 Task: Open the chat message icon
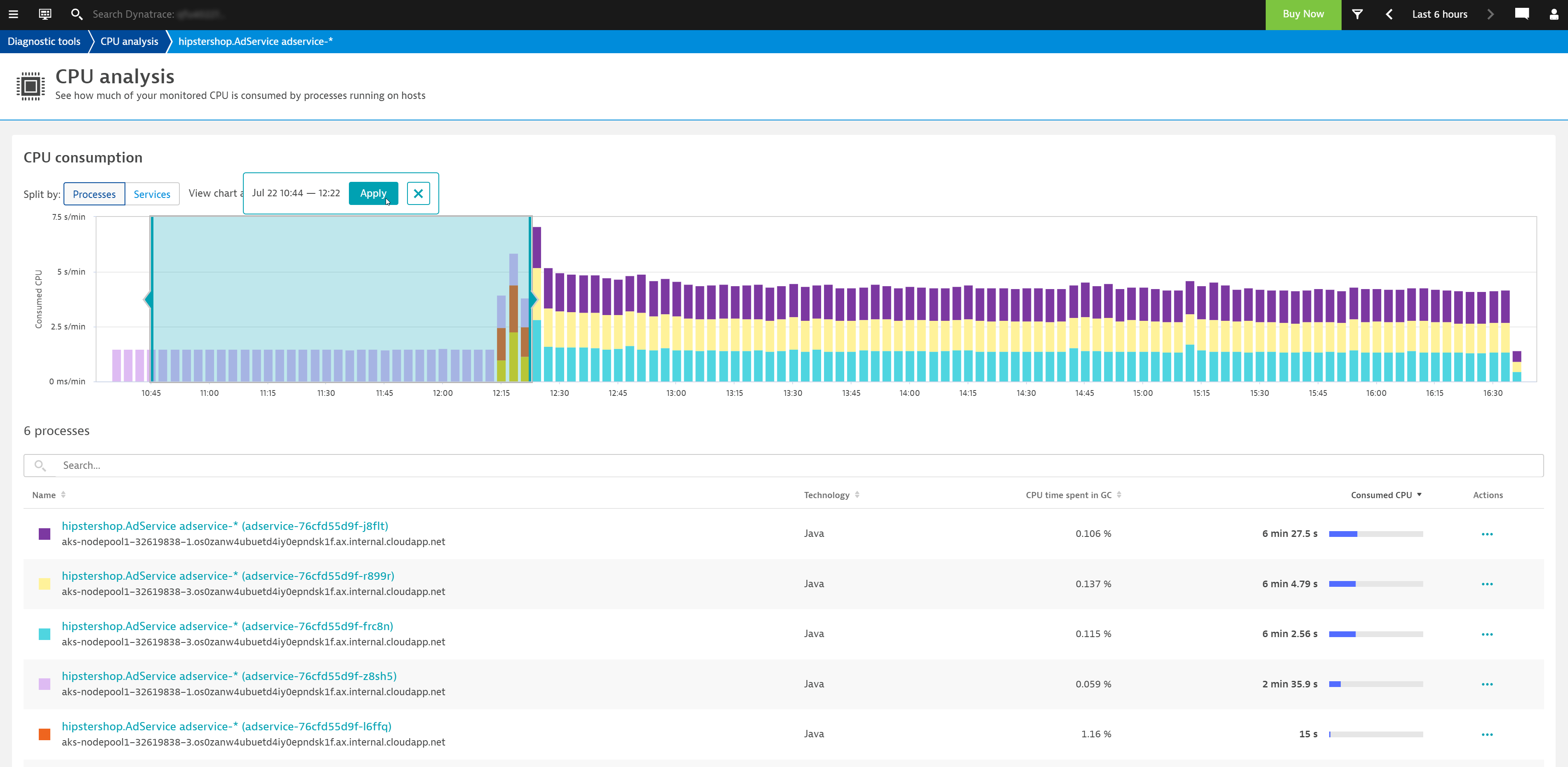point(1522,14)
